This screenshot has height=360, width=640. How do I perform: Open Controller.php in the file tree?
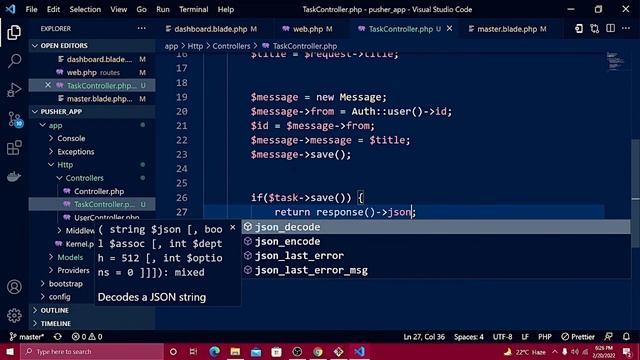pos(99,191)
